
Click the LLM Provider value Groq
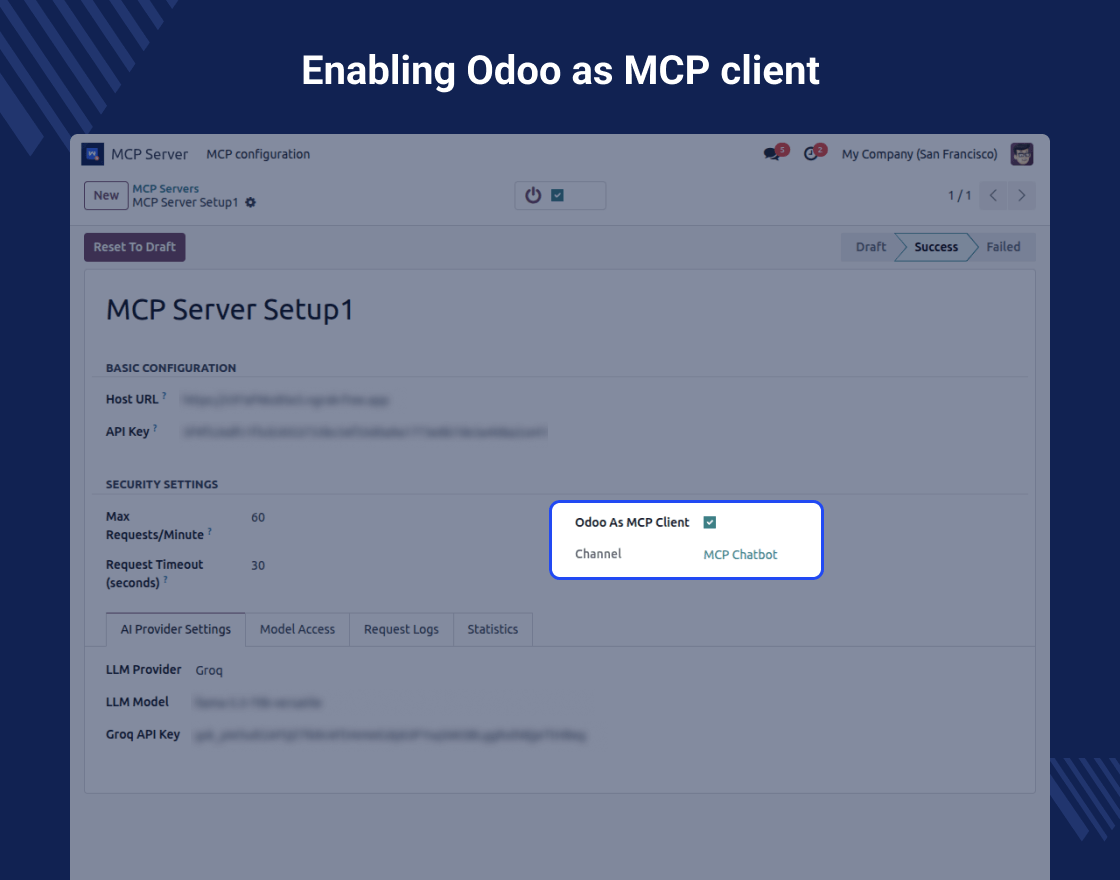tap(209, 671)
